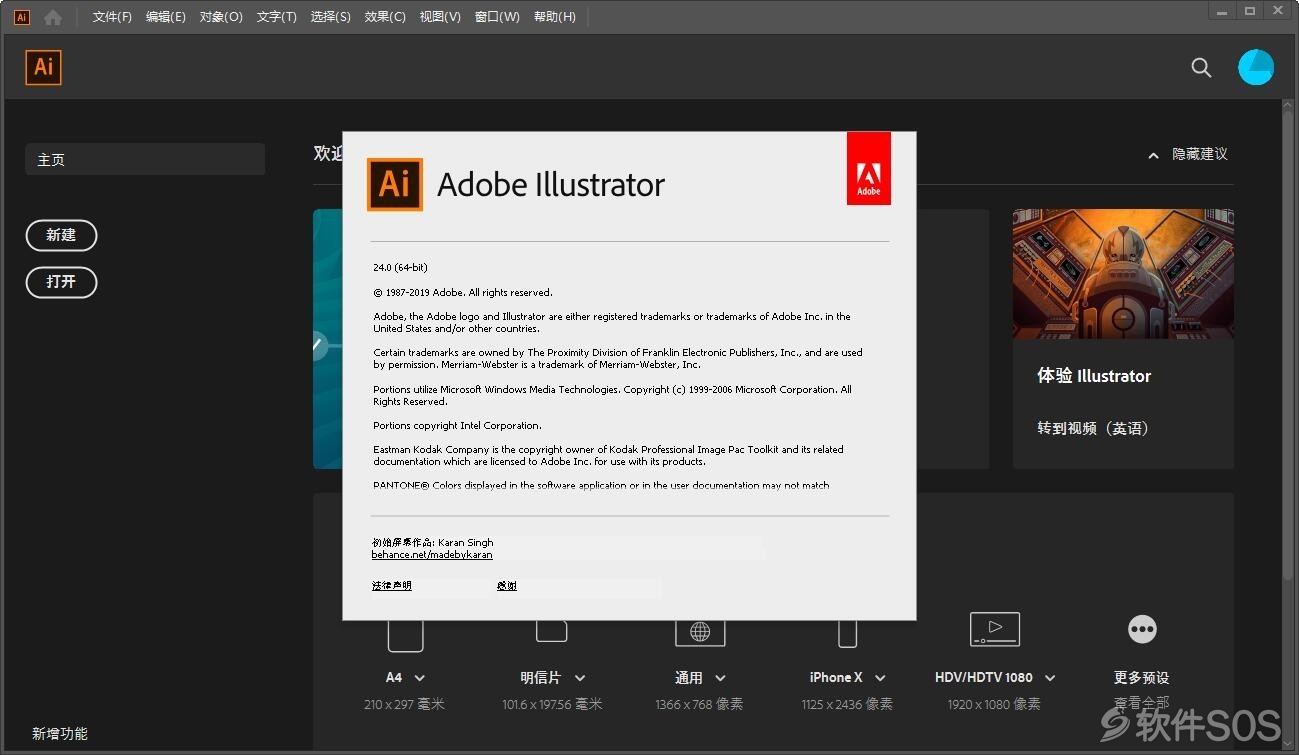Viewport: 1299px width, 755px height.
Task: Click the home icon in title bar
Action: (53, 17)
